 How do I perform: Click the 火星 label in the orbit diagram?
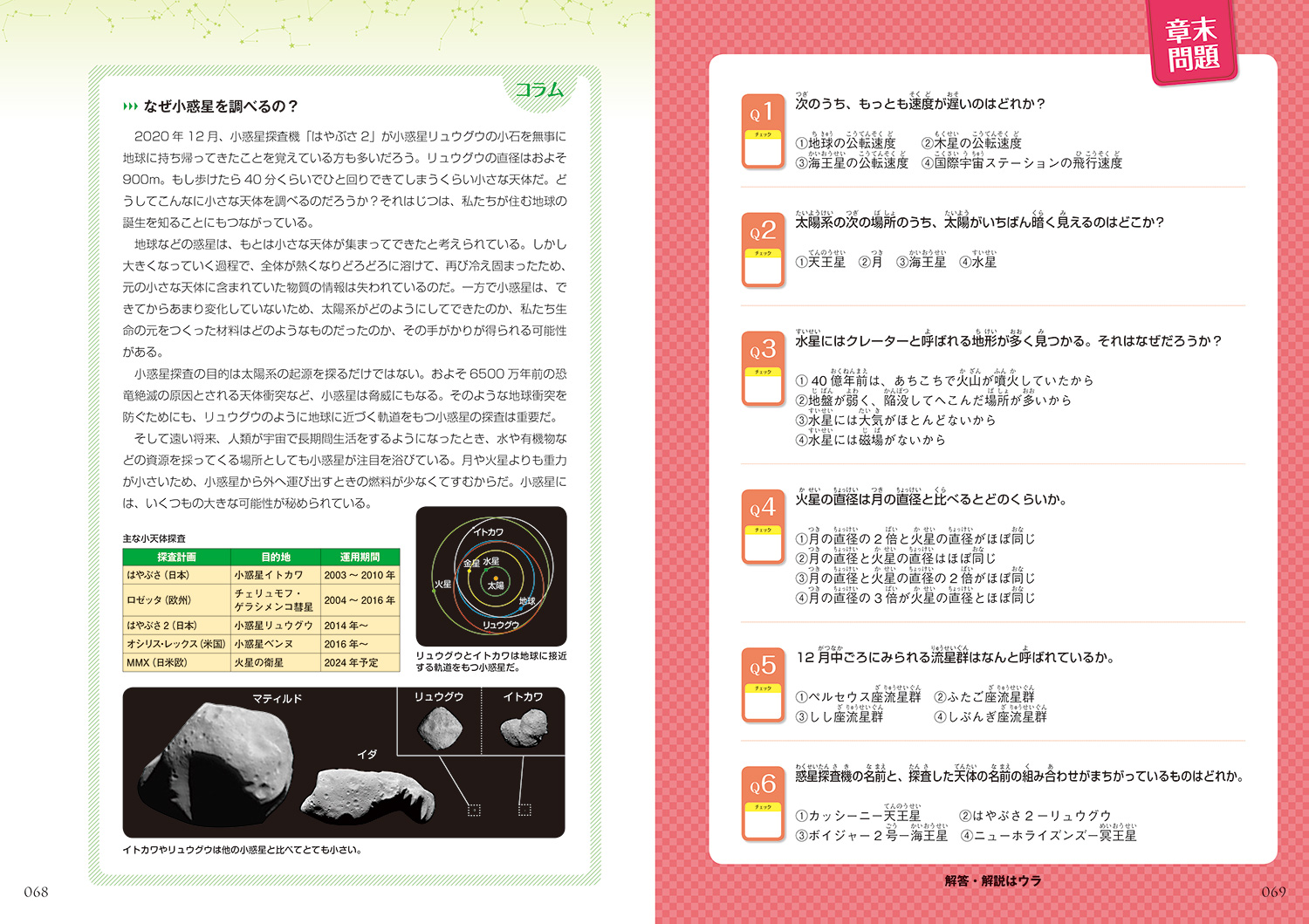click(x=443, y=584)
